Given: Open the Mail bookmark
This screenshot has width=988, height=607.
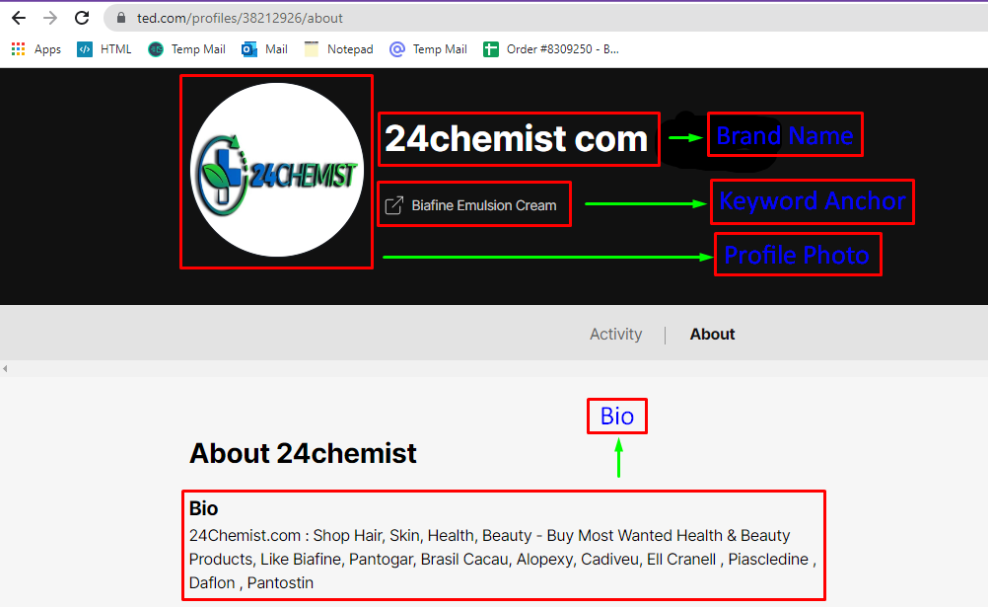Looking at the screenshot, I should tap(264, 48).
